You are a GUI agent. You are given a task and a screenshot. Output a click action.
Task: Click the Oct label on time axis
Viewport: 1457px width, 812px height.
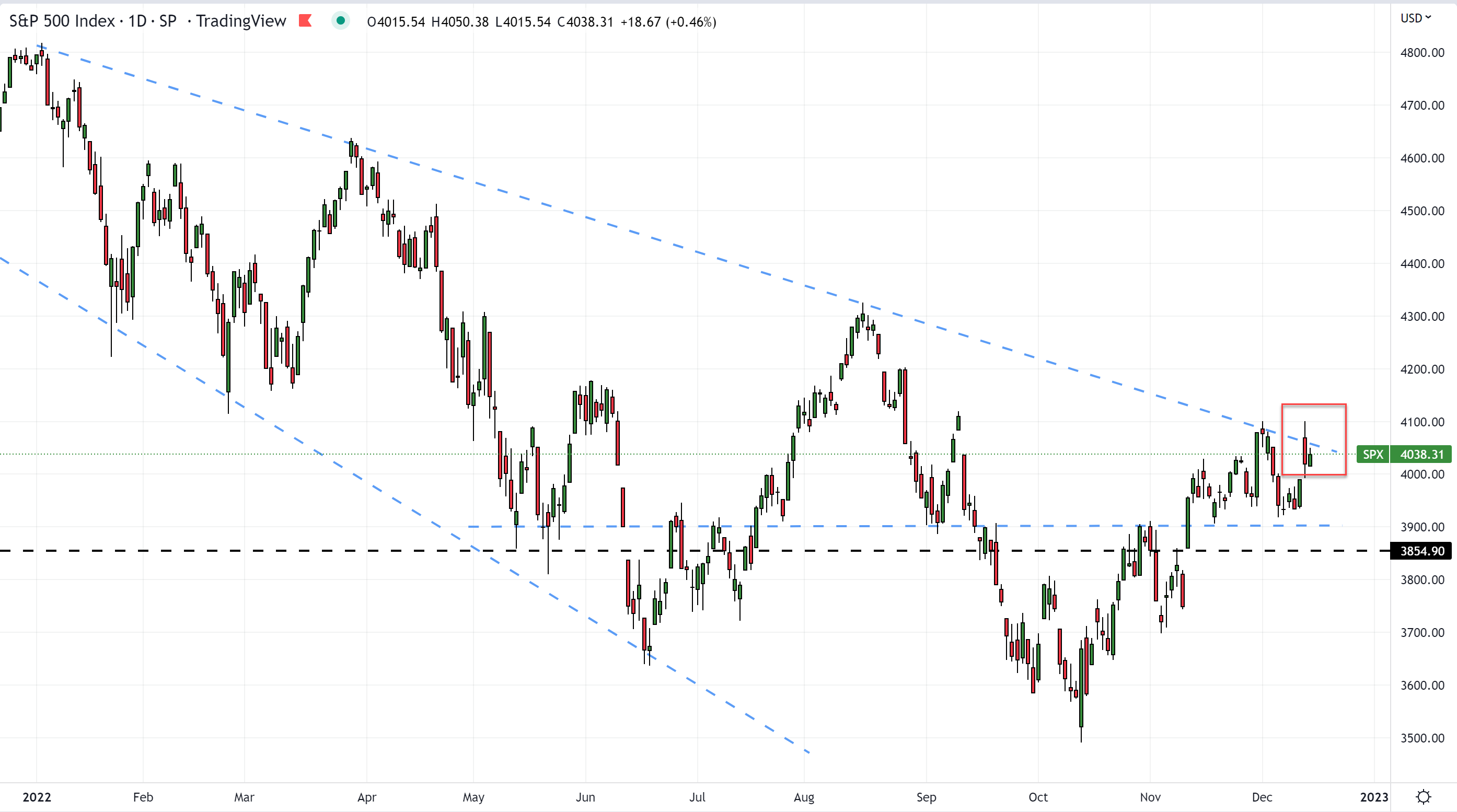[1038, 797]
